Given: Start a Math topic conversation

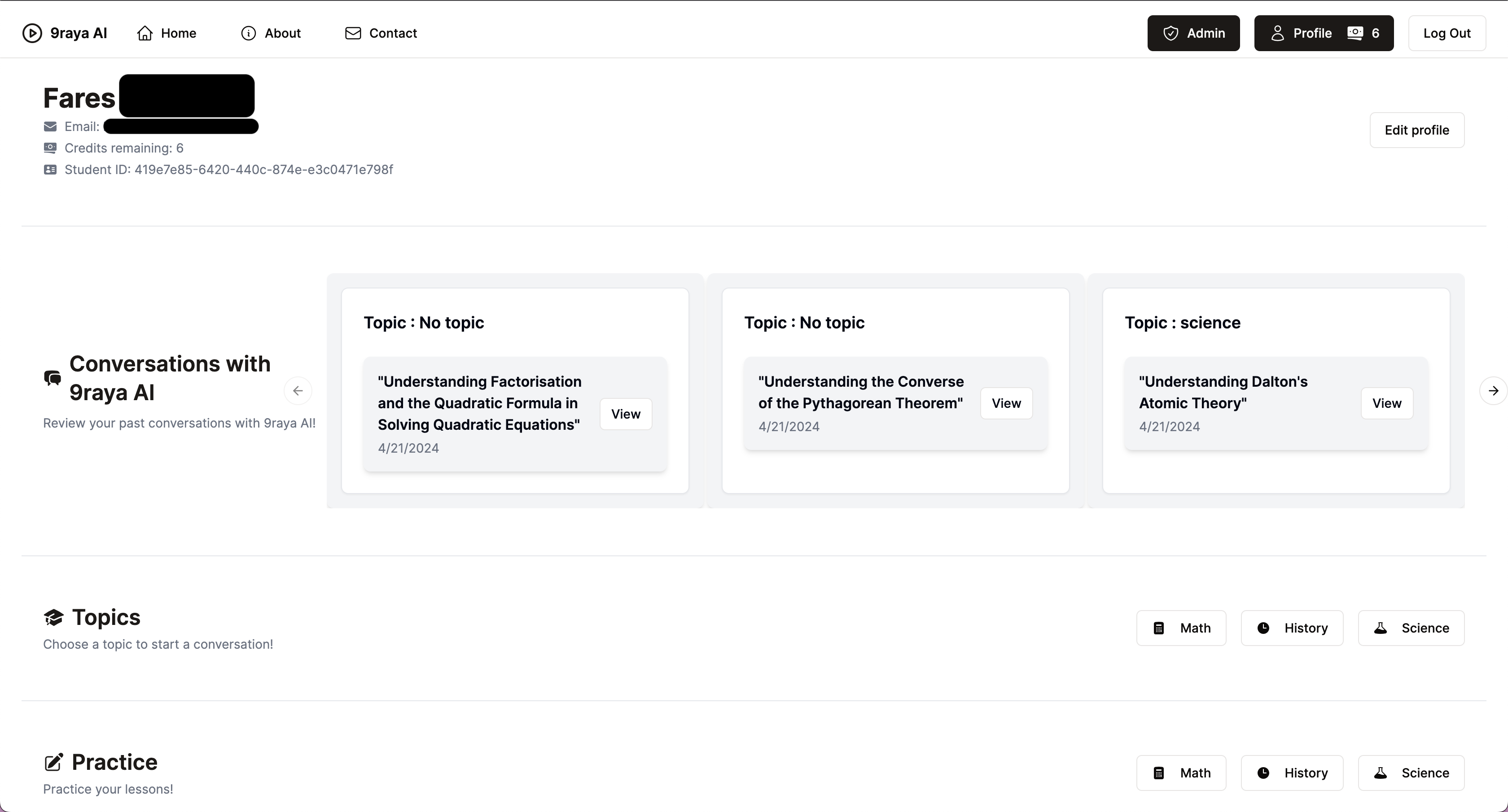Looking at the screenshot, I should pos(1181,628).
